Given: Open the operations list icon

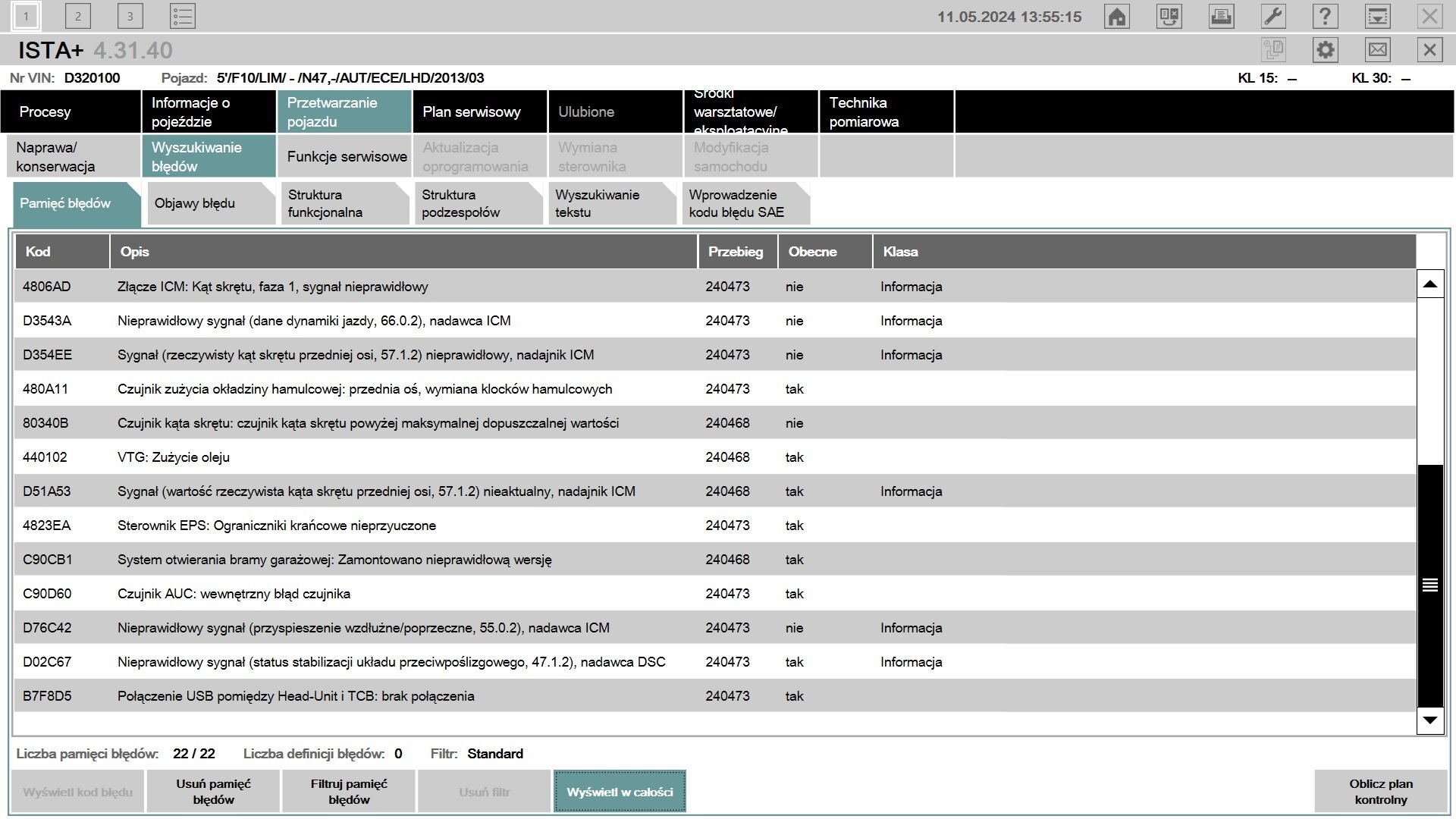Looking at the screenshot, I should point(182,16).
